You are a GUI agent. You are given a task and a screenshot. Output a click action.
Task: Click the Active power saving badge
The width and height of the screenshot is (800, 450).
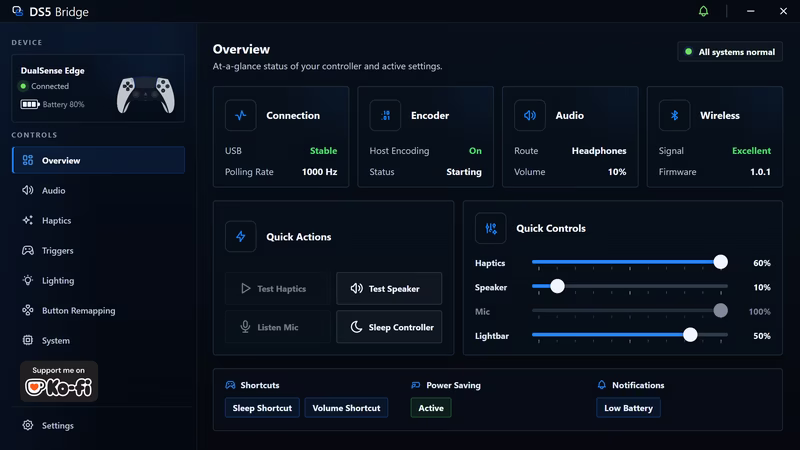pyautogui.click(x=431, y=408)
